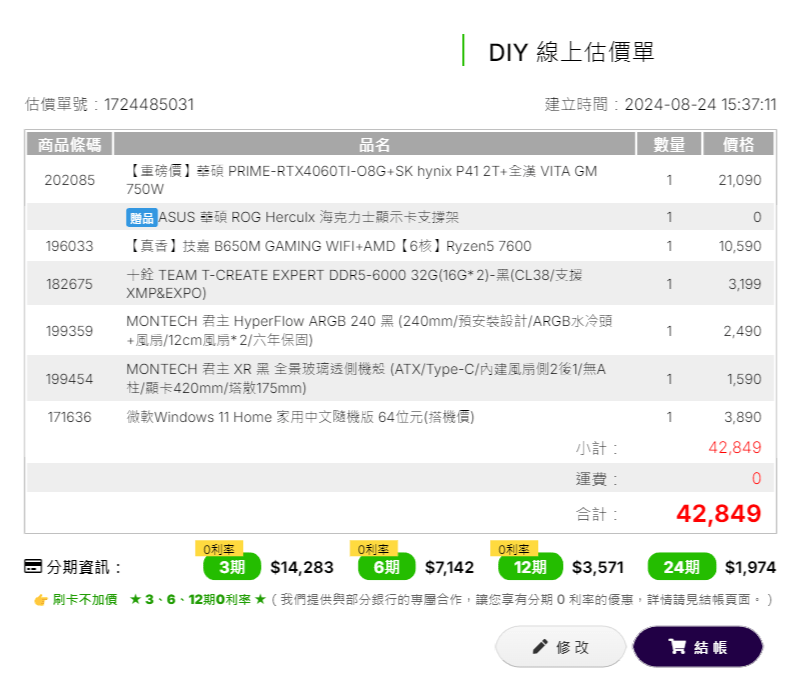Viewport: 801px width, 692px height.
Task: Click the 價格 column header
Action: click(x=738, y=144)
